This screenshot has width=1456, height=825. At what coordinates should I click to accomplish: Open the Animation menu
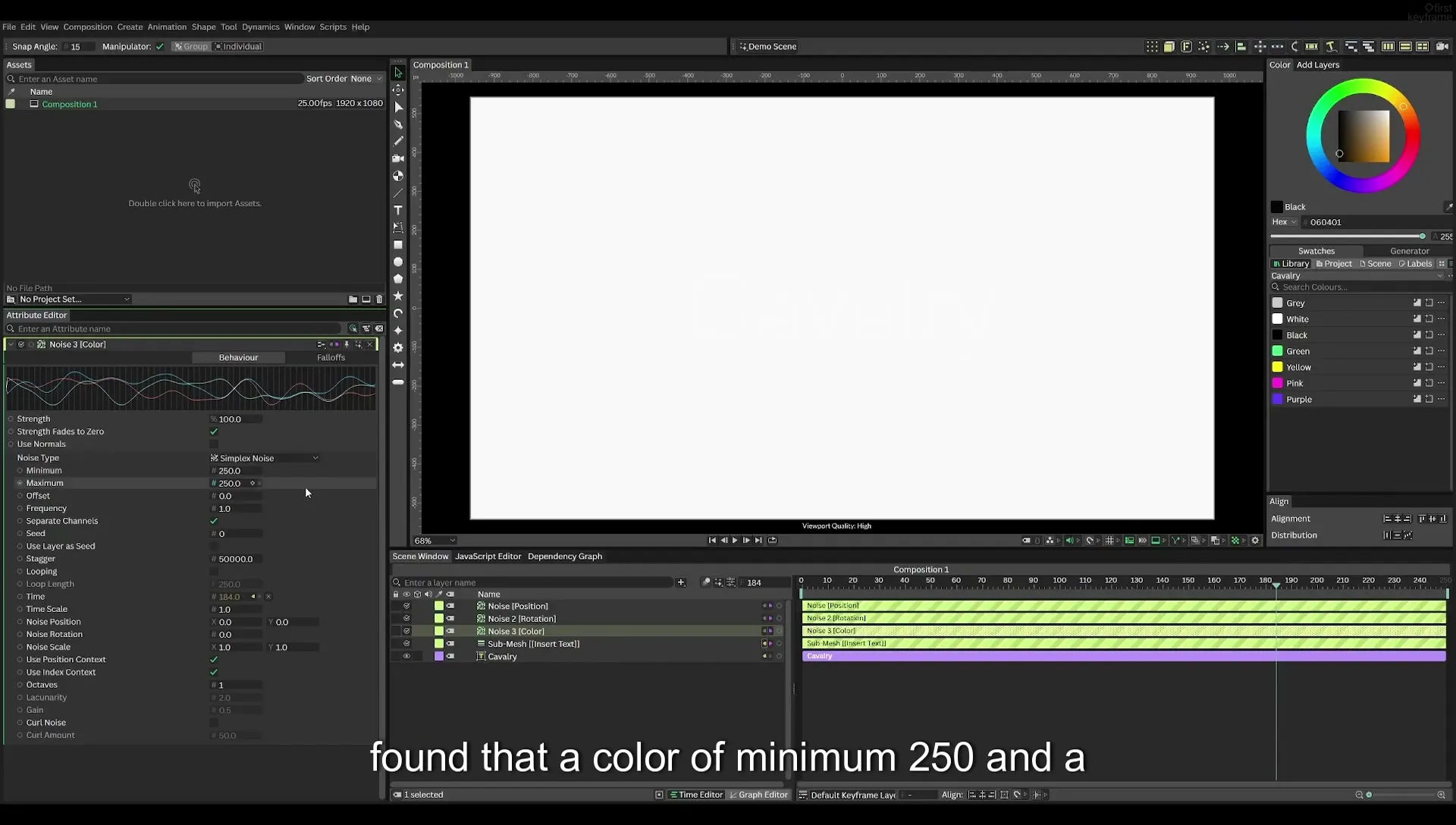point(167,27)
